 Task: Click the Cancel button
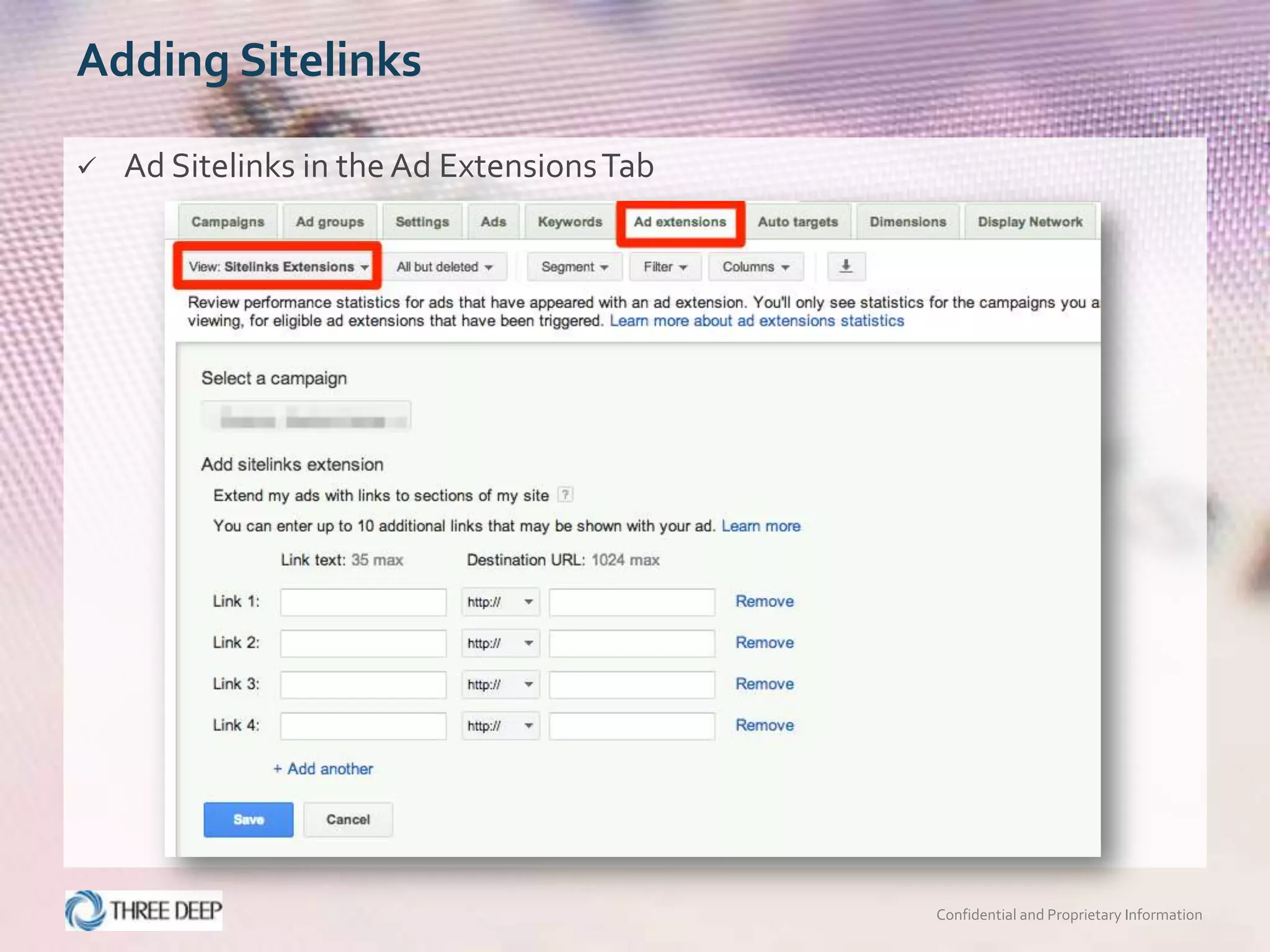click(348, 819)
